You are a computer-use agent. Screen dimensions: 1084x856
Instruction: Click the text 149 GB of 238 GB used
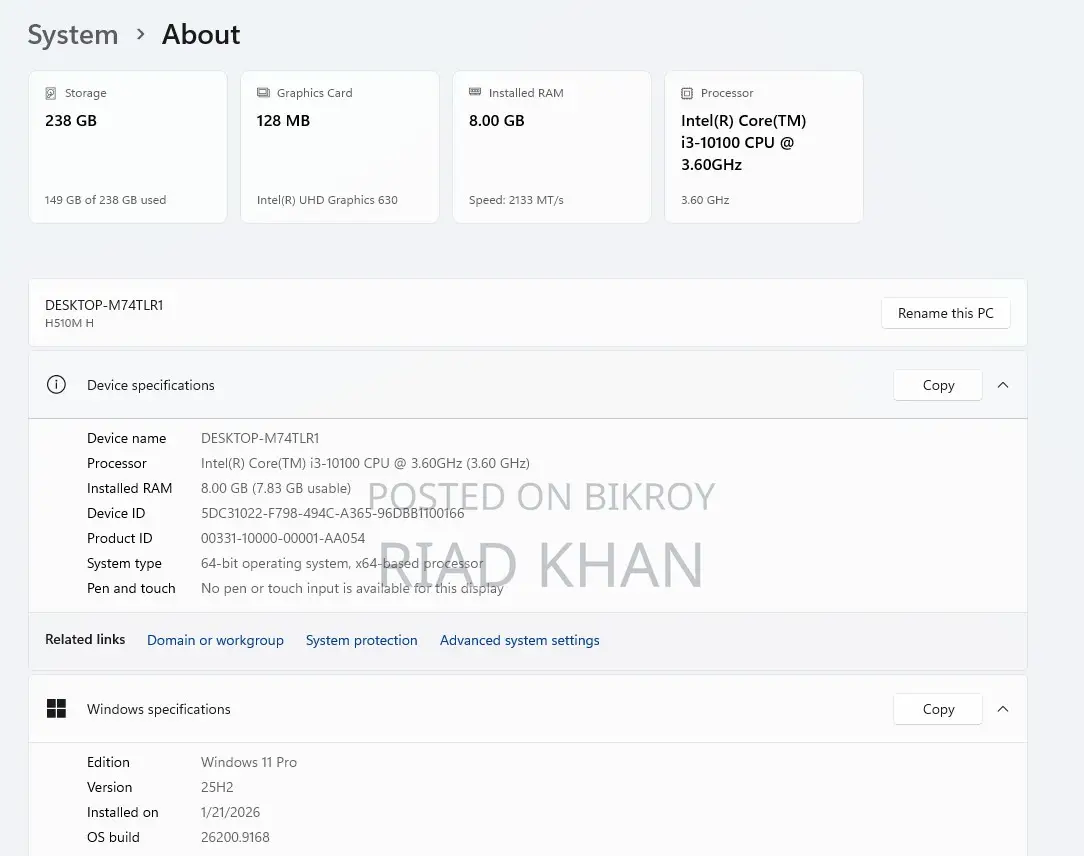coord(105,200)
